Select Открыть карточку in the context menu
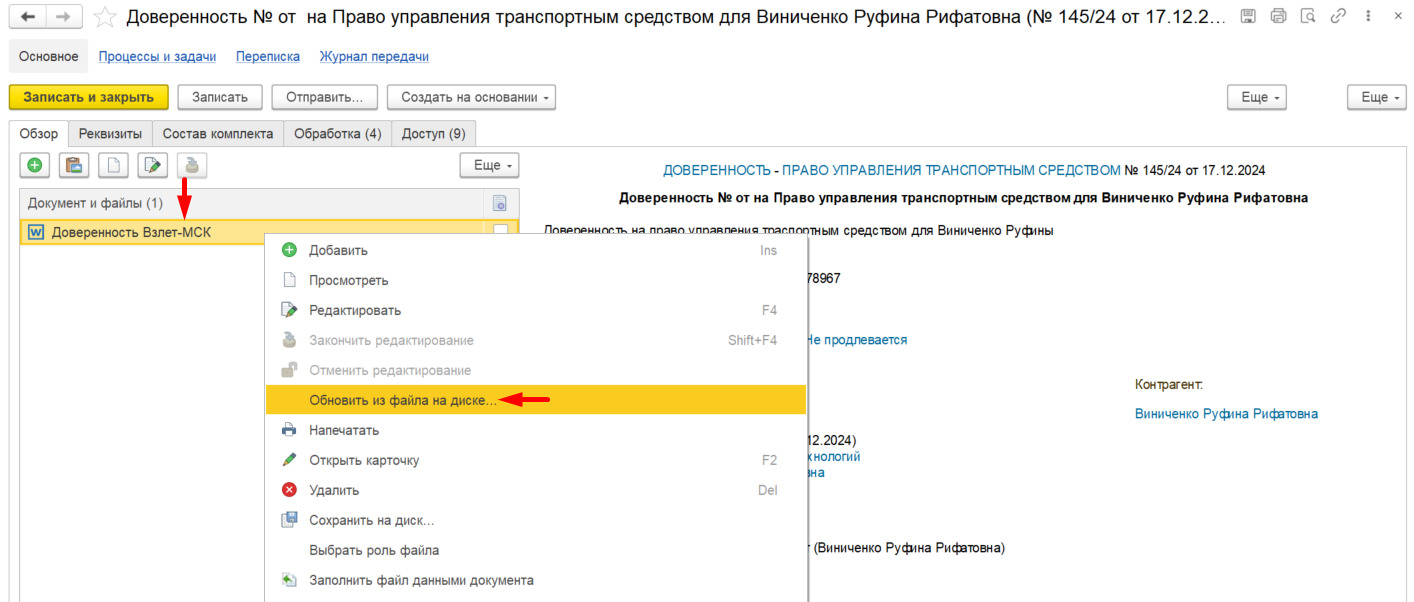The width and height of the screenshot is (1414, 602). click(x=535, y=460)
